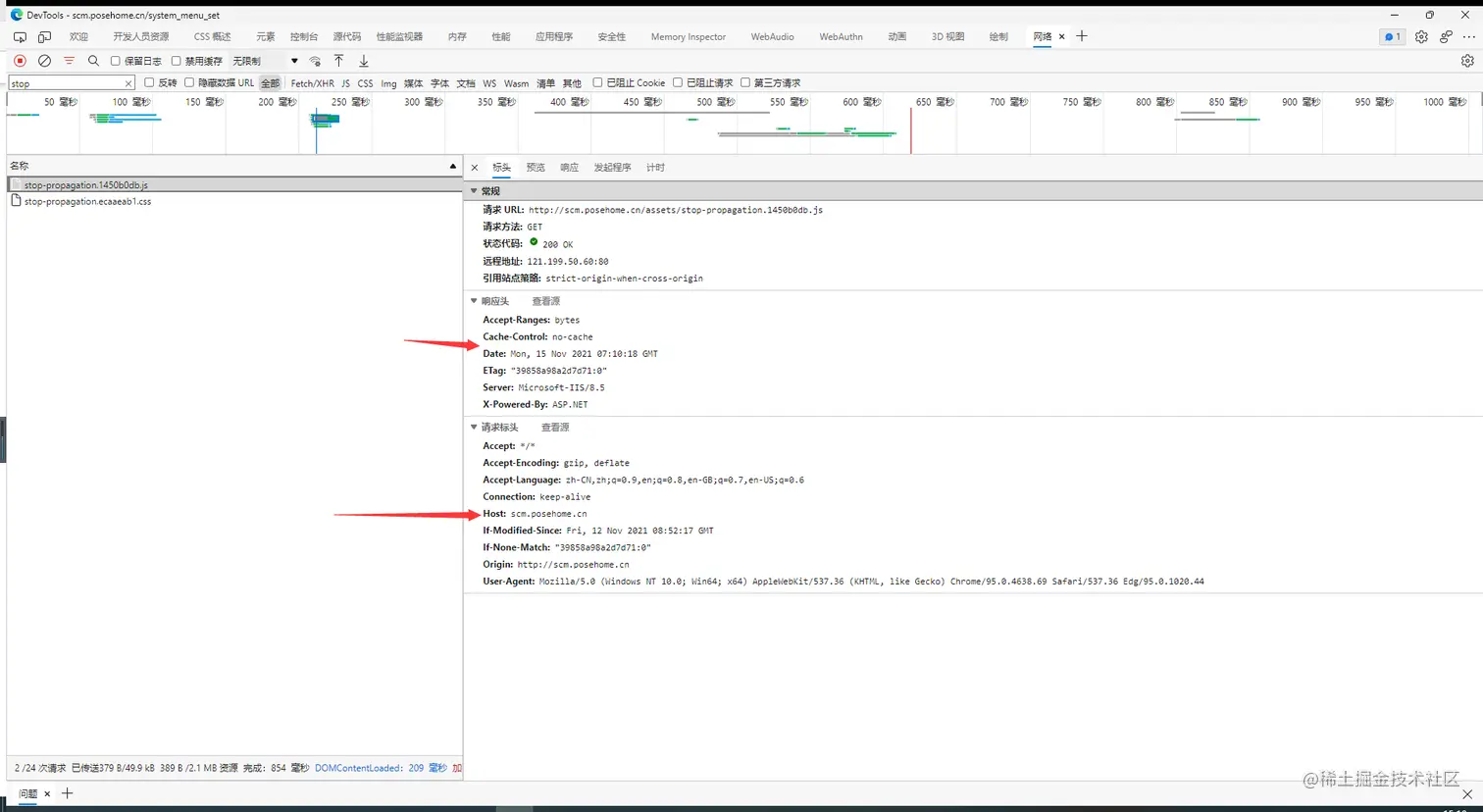Open the DevTools more options ellipsis menu
Viewport: 1483px width, 812px height.
[1469, 36]
